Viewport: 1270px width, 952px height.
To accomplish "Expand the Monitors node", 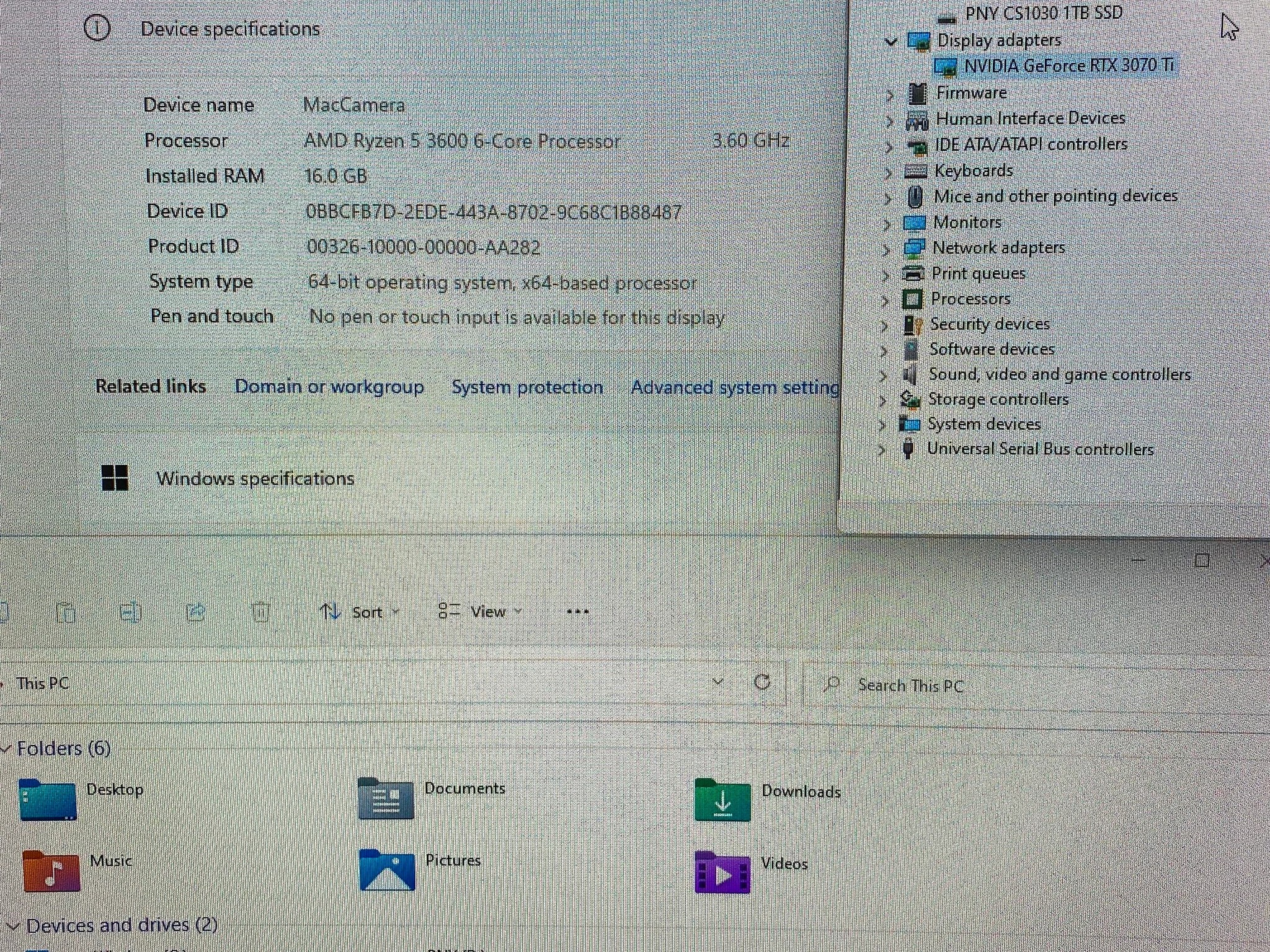I will (887, 224).
